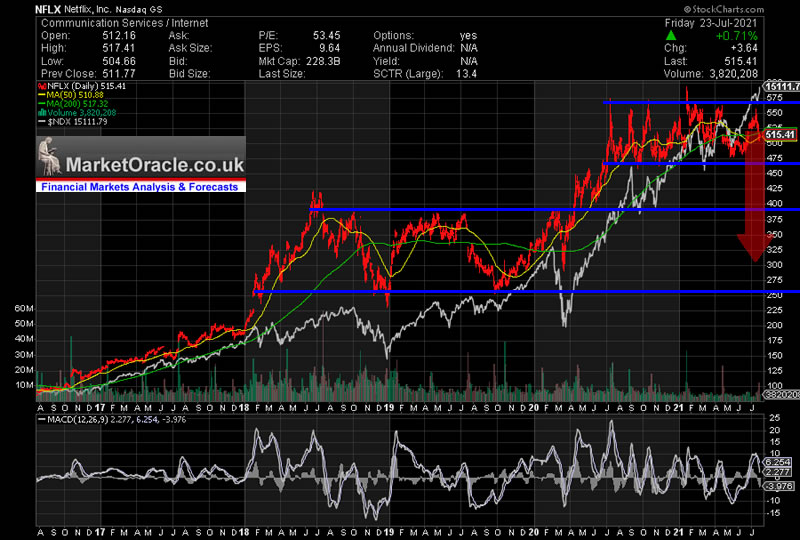The image size is (800, 540).
Task: Select 'Financial Markets Analysis & Forecasts' banner
Action: click(x=140, y=187)
